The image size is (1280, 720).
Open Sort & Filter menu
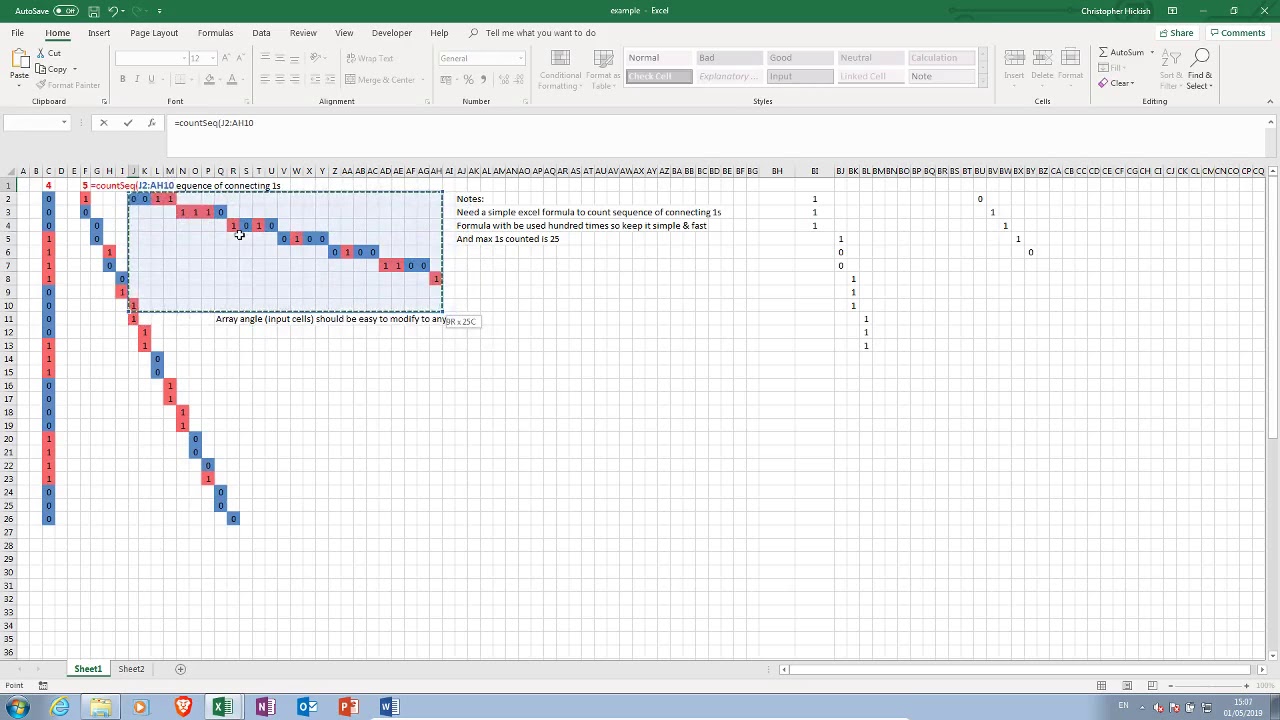(x=1171, y=68)
